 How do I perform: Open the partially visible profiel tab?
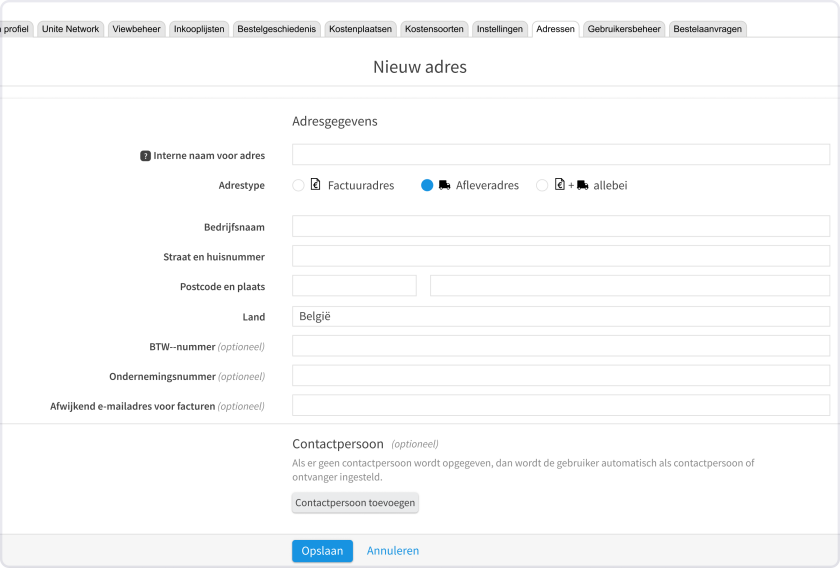16,29
